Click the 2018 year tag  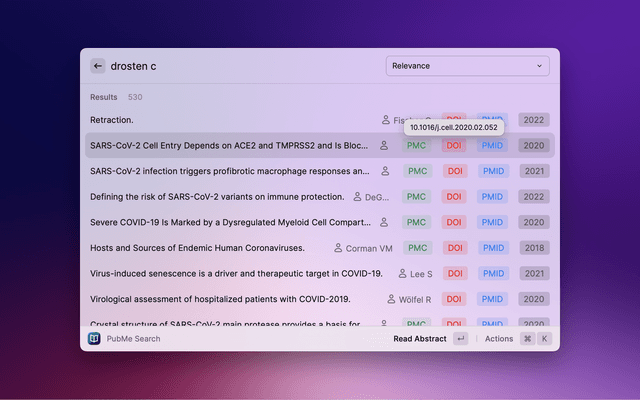(533, 248)
